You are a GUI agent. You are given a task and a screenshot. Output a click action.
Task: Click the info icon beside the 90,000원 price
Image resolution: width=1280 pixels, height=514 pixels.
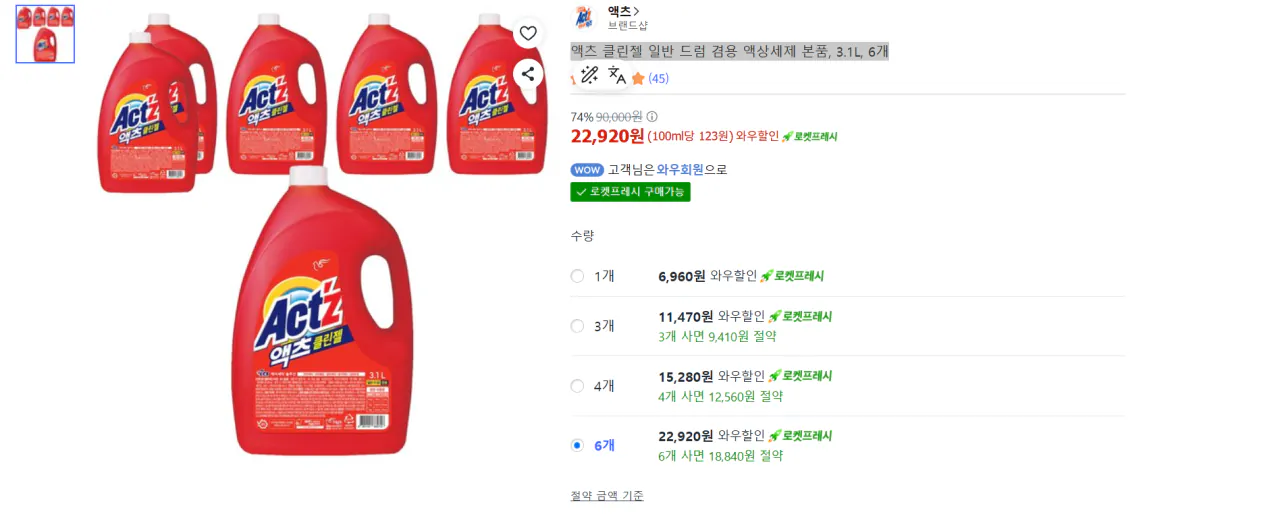click(x=652, y=117)
